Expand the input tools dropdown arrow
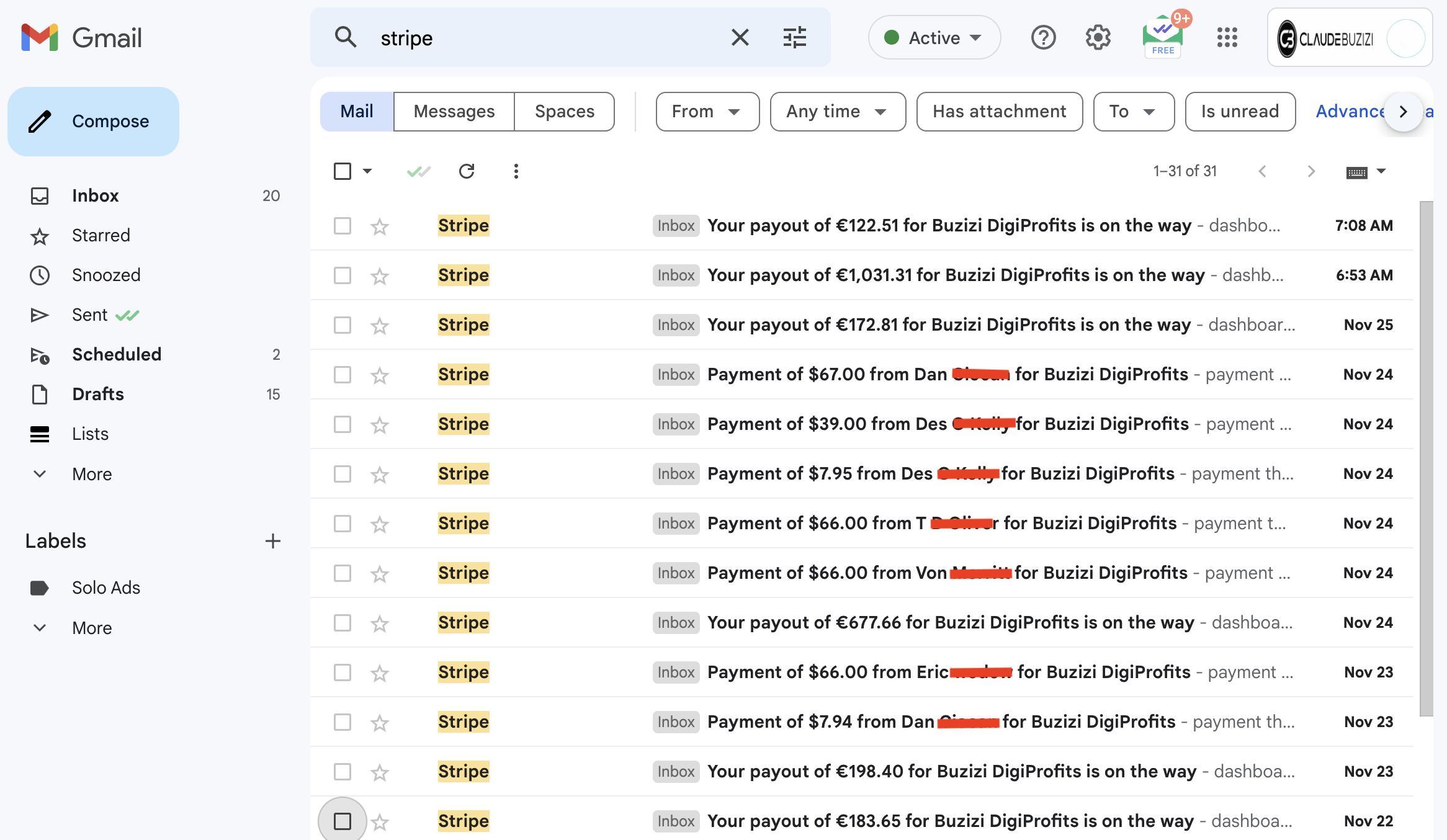This screenshot has height=840, width=1447. [1381, 171]
